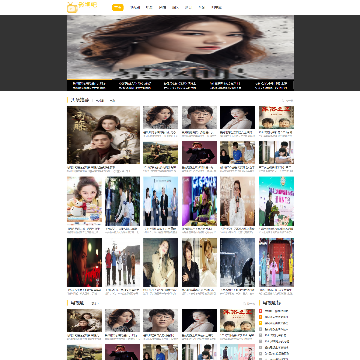This screenshot has height=360, width=360.
Task: Open the ranking entry beside the red badge
Action: [x=276, y=311]
